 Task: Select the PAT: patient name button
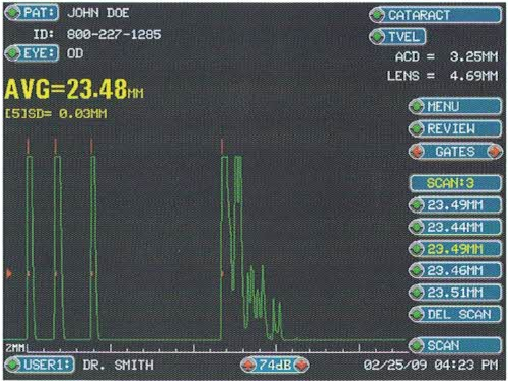(32, 13)
